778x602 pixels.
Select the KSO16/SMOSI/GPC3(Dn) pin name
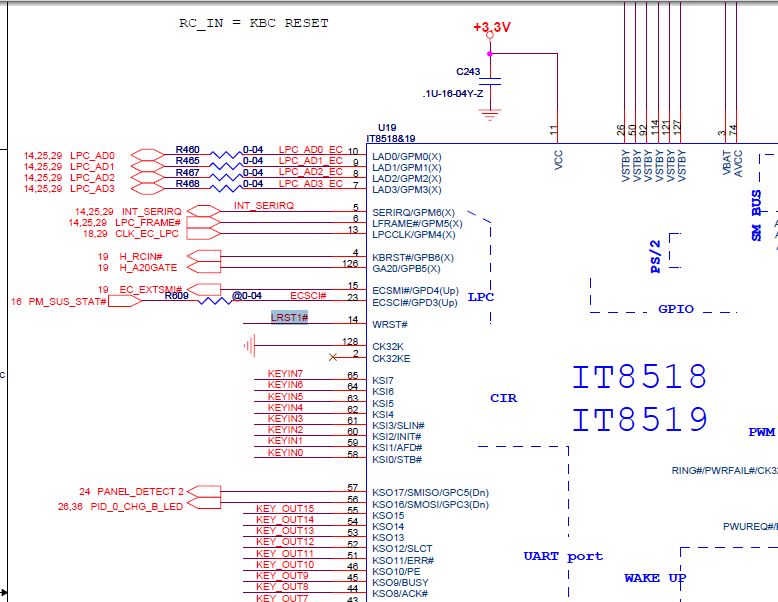tap(431, 505)
